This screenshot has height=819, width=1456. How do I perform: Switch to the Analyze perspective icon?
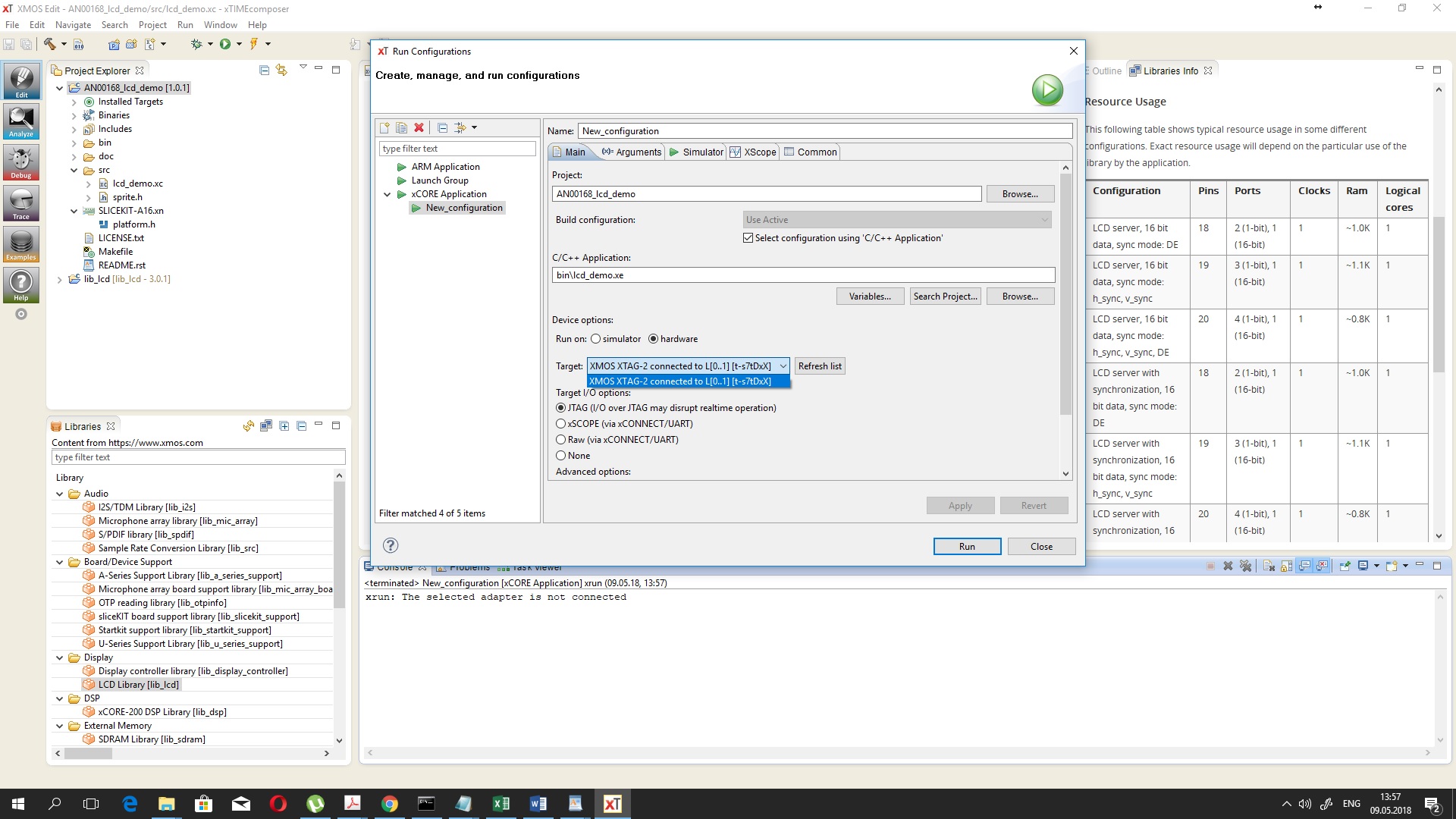[21, 121]
